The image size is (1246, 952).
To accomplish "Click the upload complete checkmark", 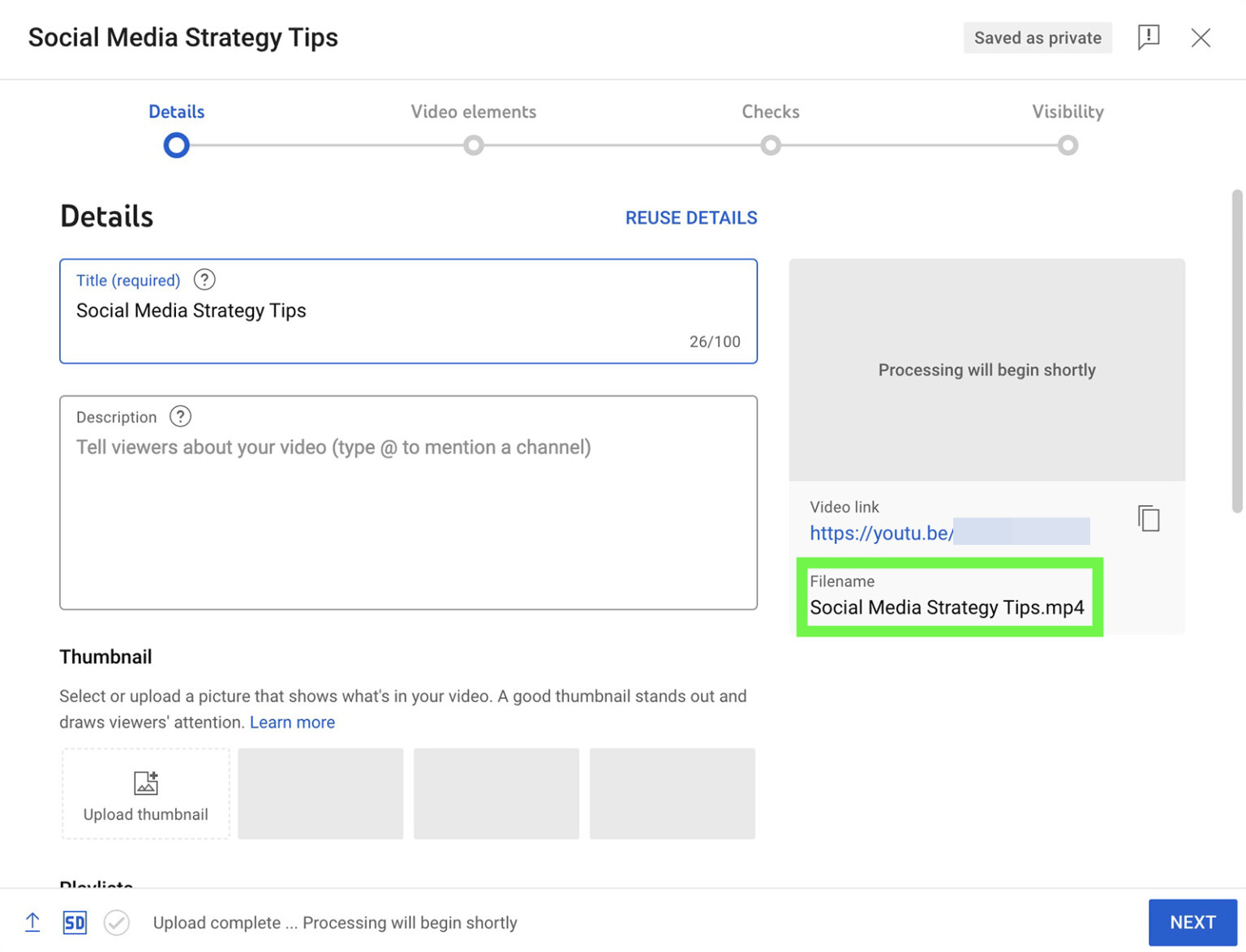I will click(x=117, y=923).
